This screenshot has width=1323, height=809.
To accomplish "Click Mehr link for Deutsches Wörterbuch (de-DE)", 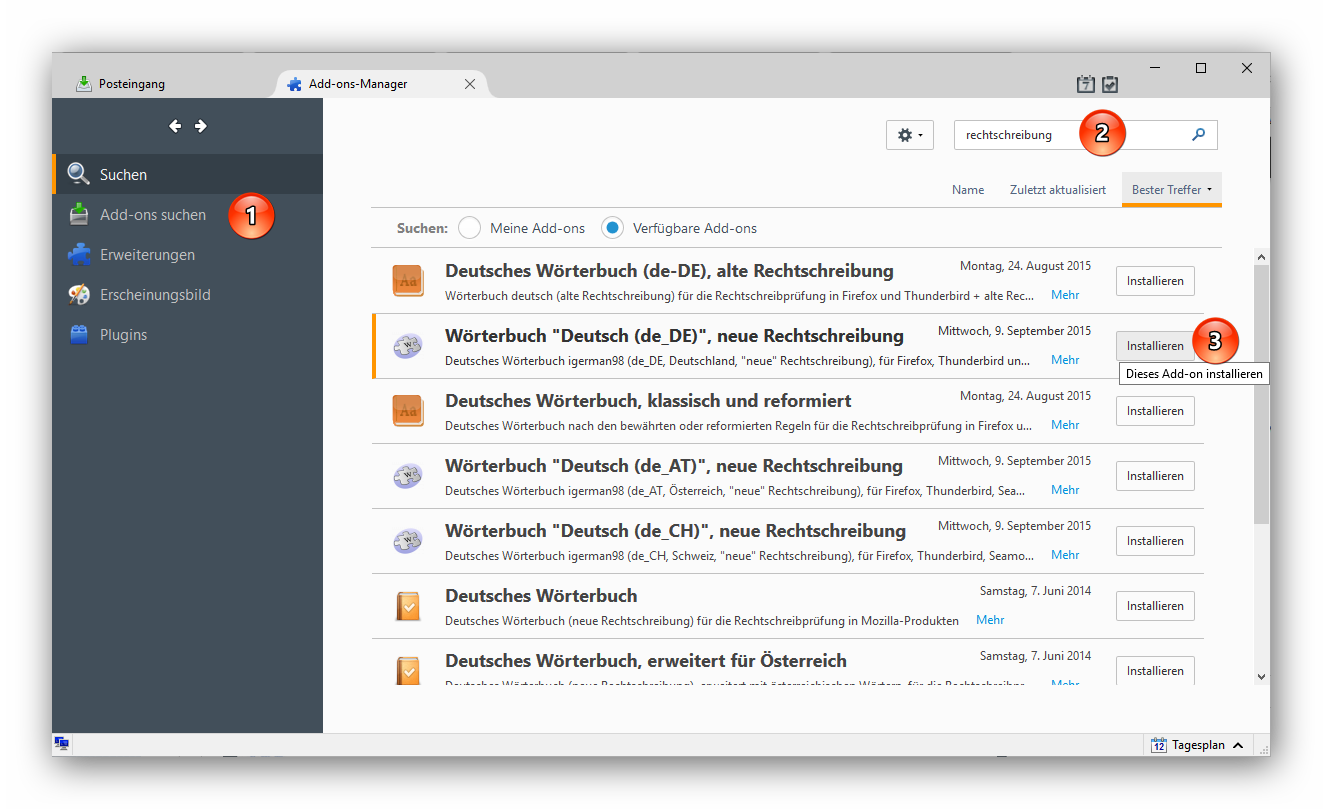I will (1065, 295).
